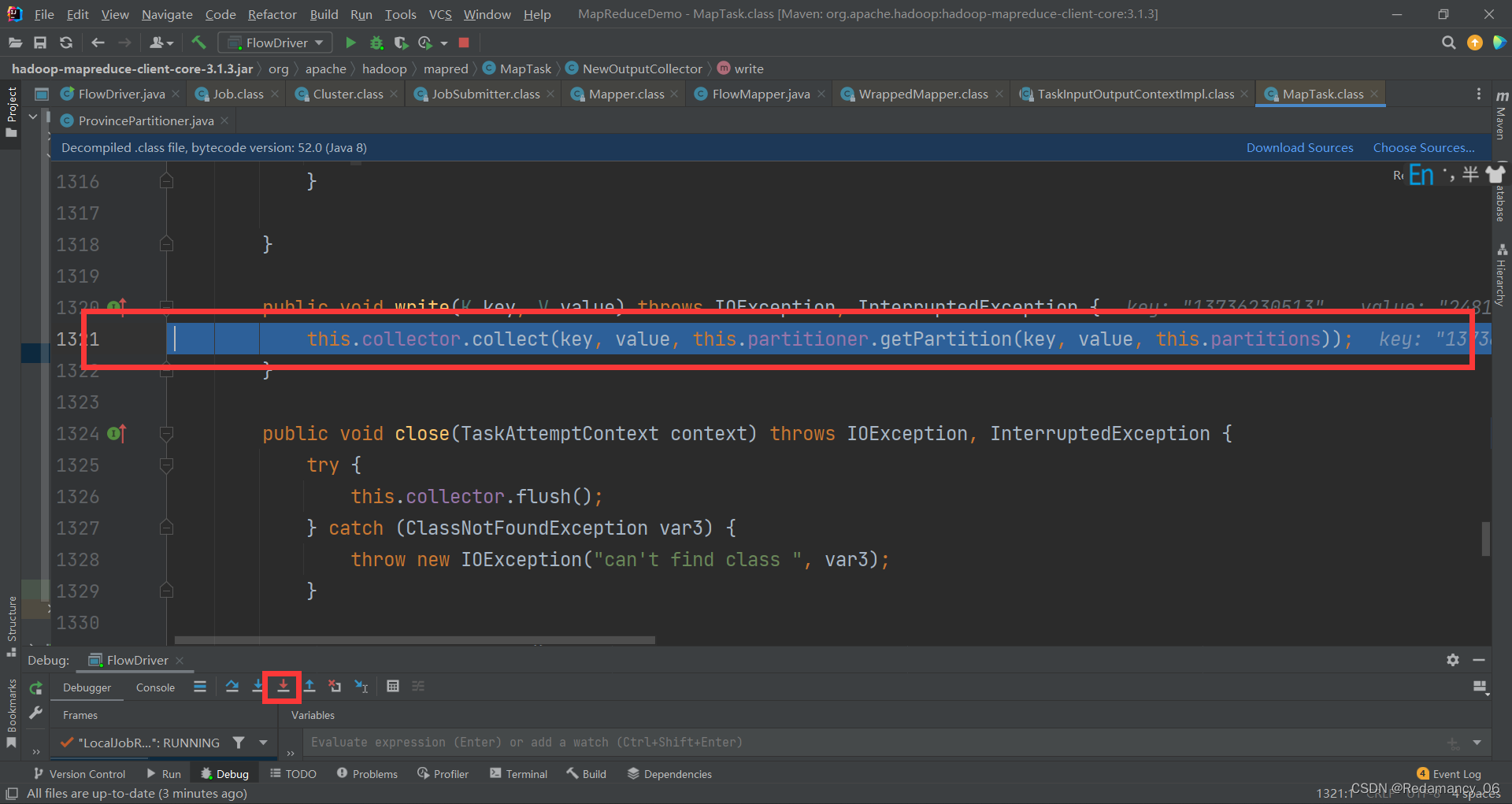
Task: Click the Save All toolbar icon
Action: pos(40,43)
